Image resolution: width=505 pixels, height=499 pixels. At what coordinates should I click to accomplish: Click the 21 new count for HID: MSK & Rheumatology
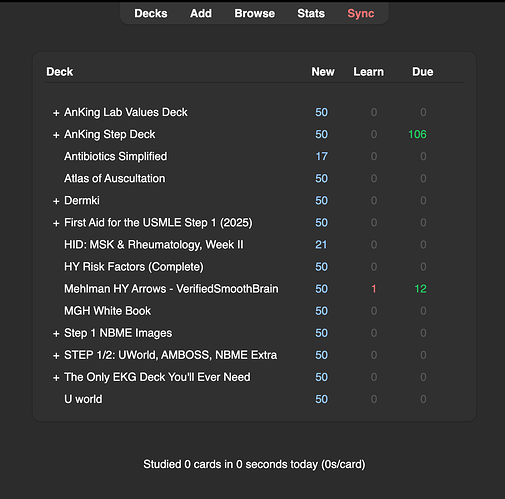point(321,245)
